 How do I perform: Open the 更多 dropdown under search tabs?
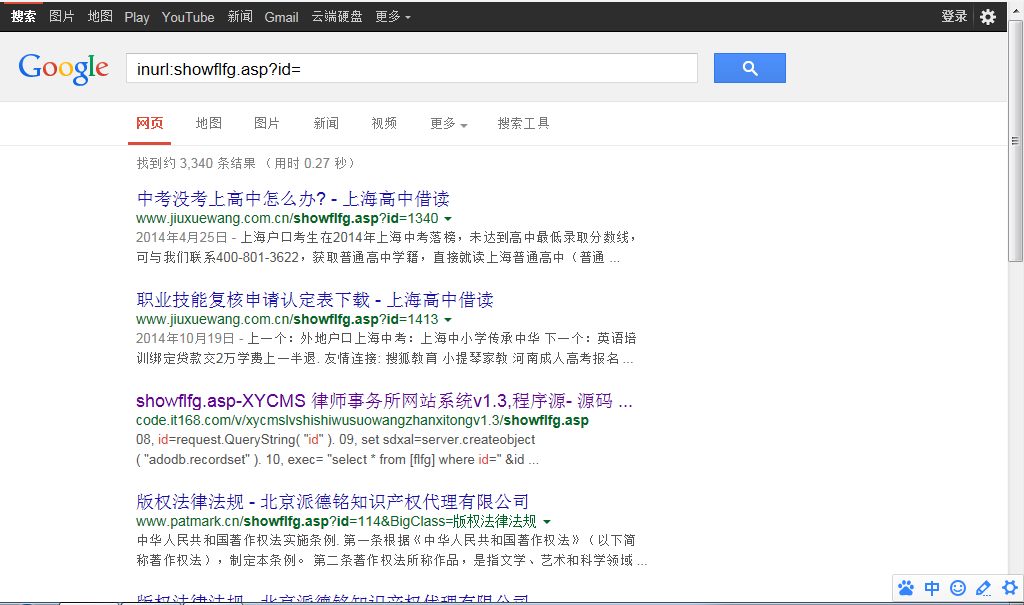[448, 123]
